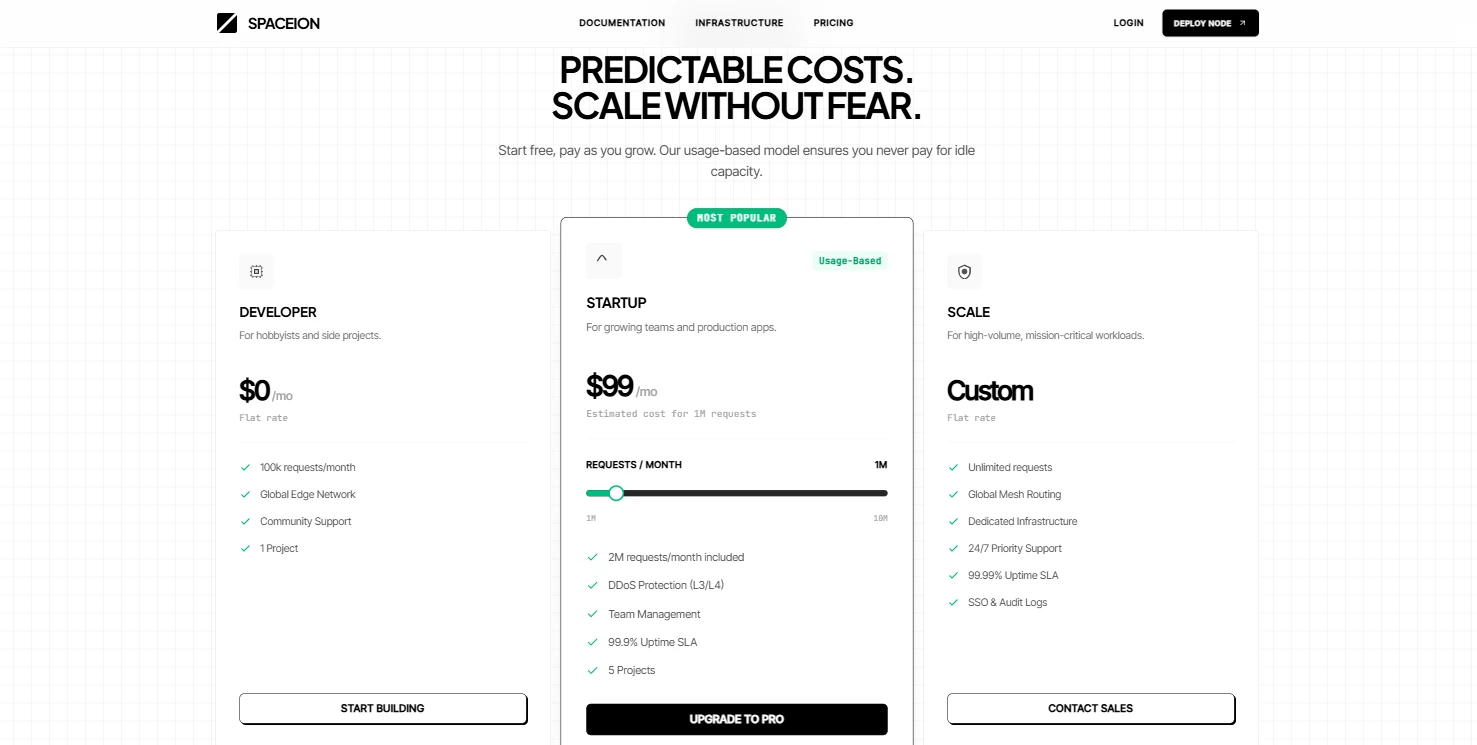Click the Developer plan chip icon

click(256, 271)
